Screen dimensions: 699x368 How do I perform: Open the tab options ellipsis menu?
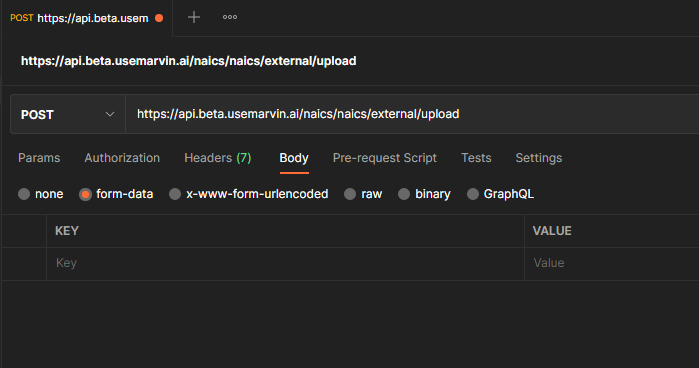pos(230,17)
